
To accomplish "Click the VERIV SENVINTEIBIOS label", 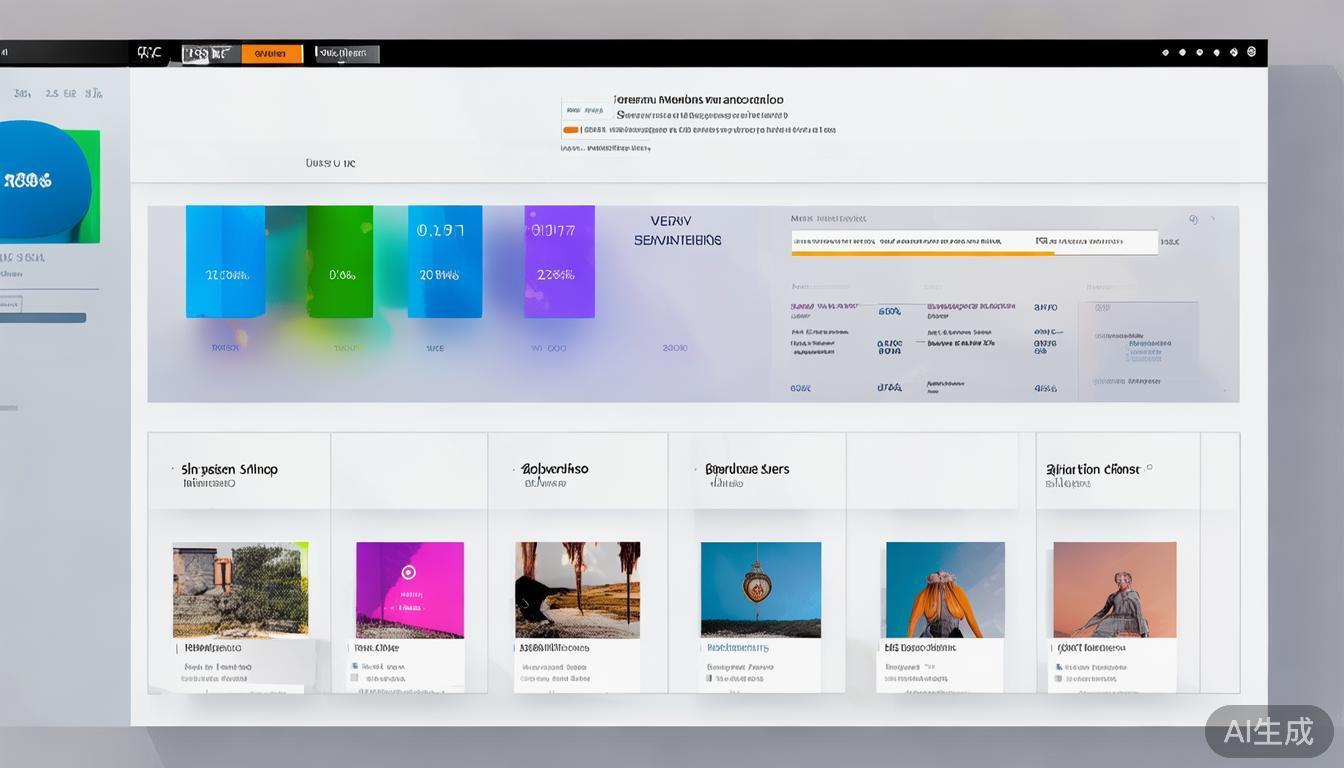I will (x=677, y=231).
